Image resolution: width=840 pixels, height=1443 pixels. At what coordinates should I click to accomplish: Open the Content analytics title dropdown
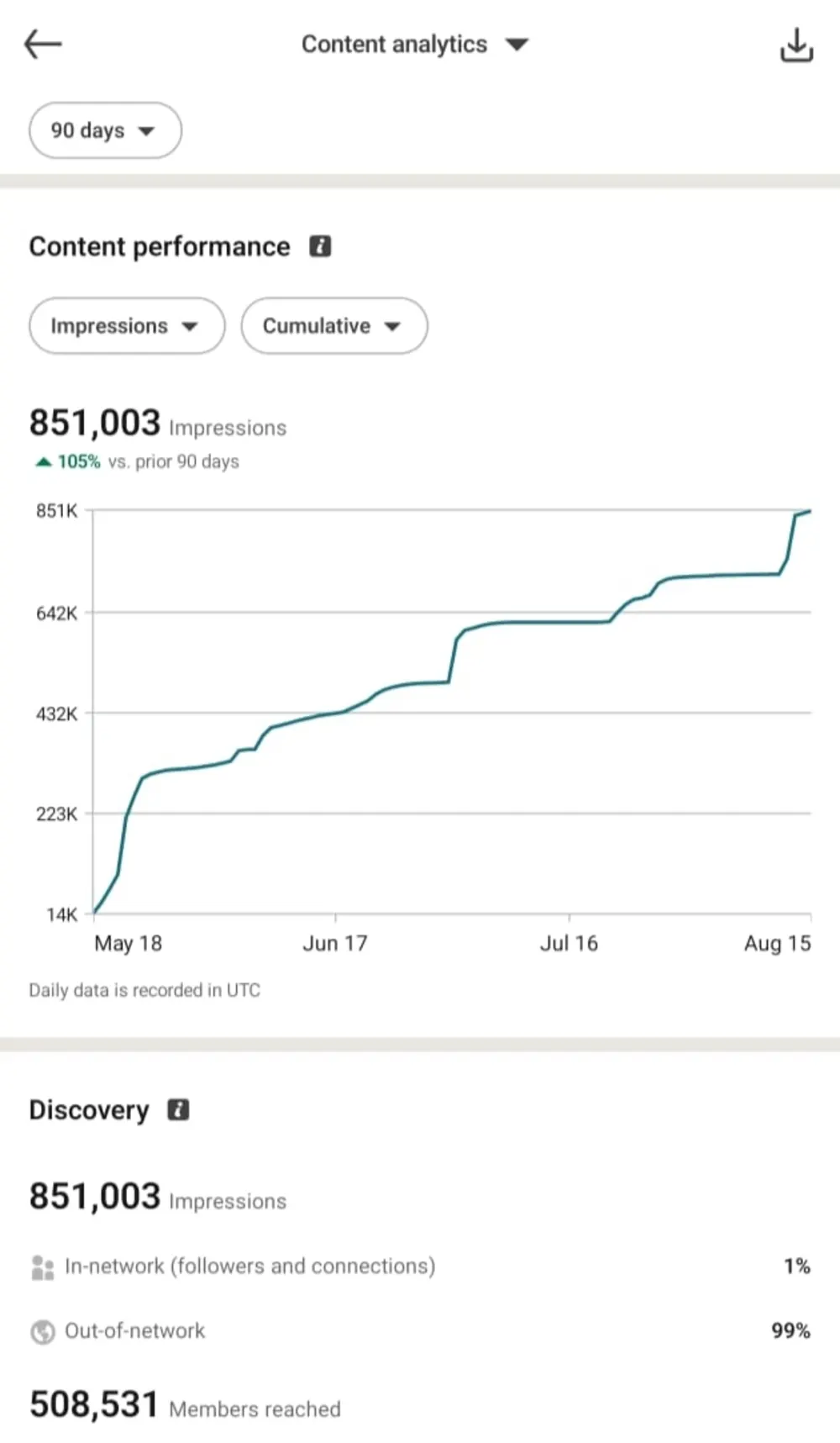(x=415, y=44)
